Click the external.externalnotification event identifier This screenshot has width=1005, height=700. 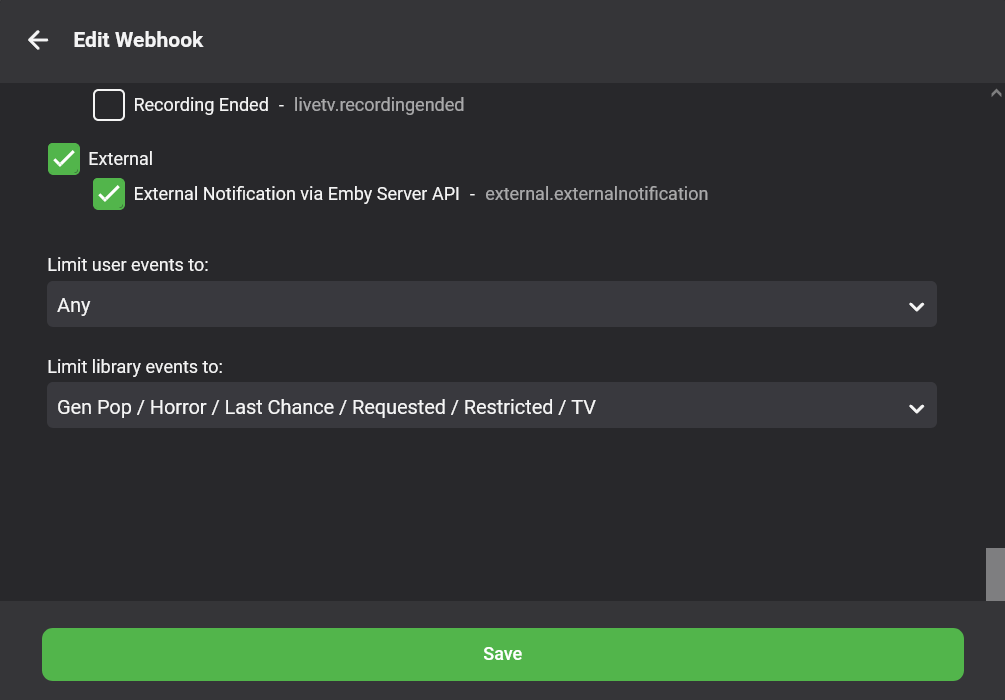coord(597,194)
